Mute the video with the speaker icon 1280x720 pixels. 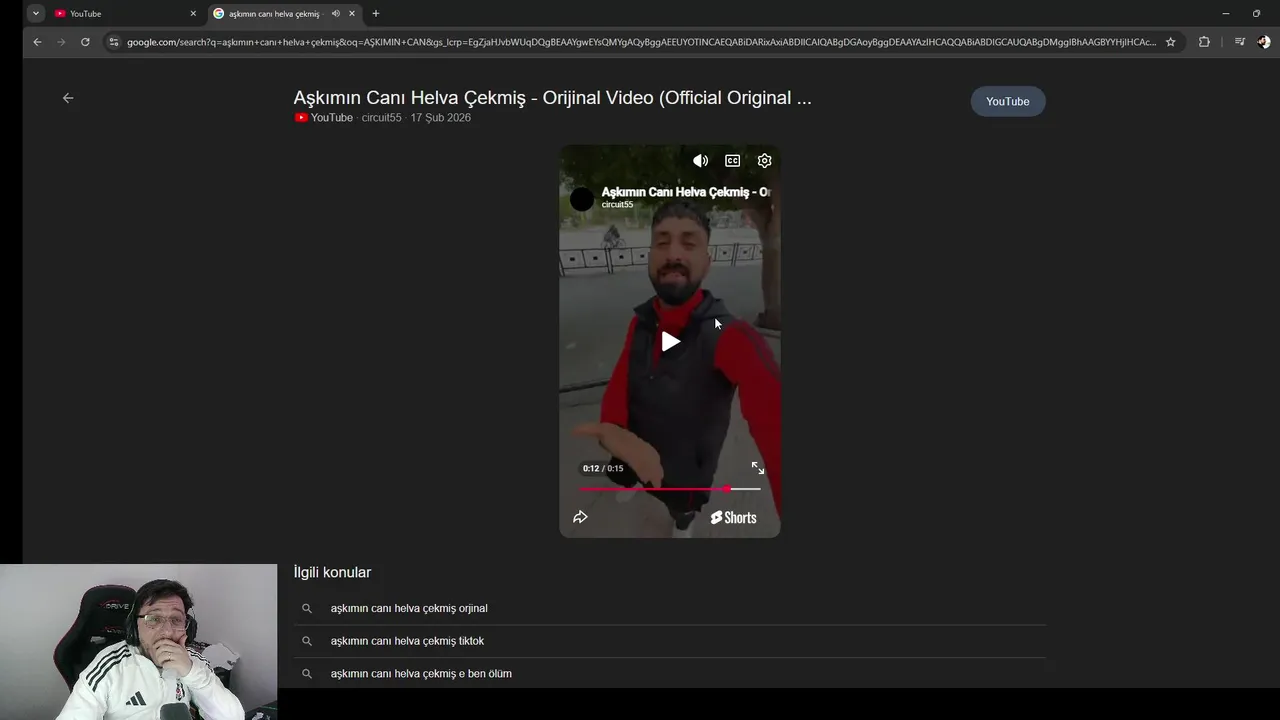pyautogui.click(x=700, y=161)
